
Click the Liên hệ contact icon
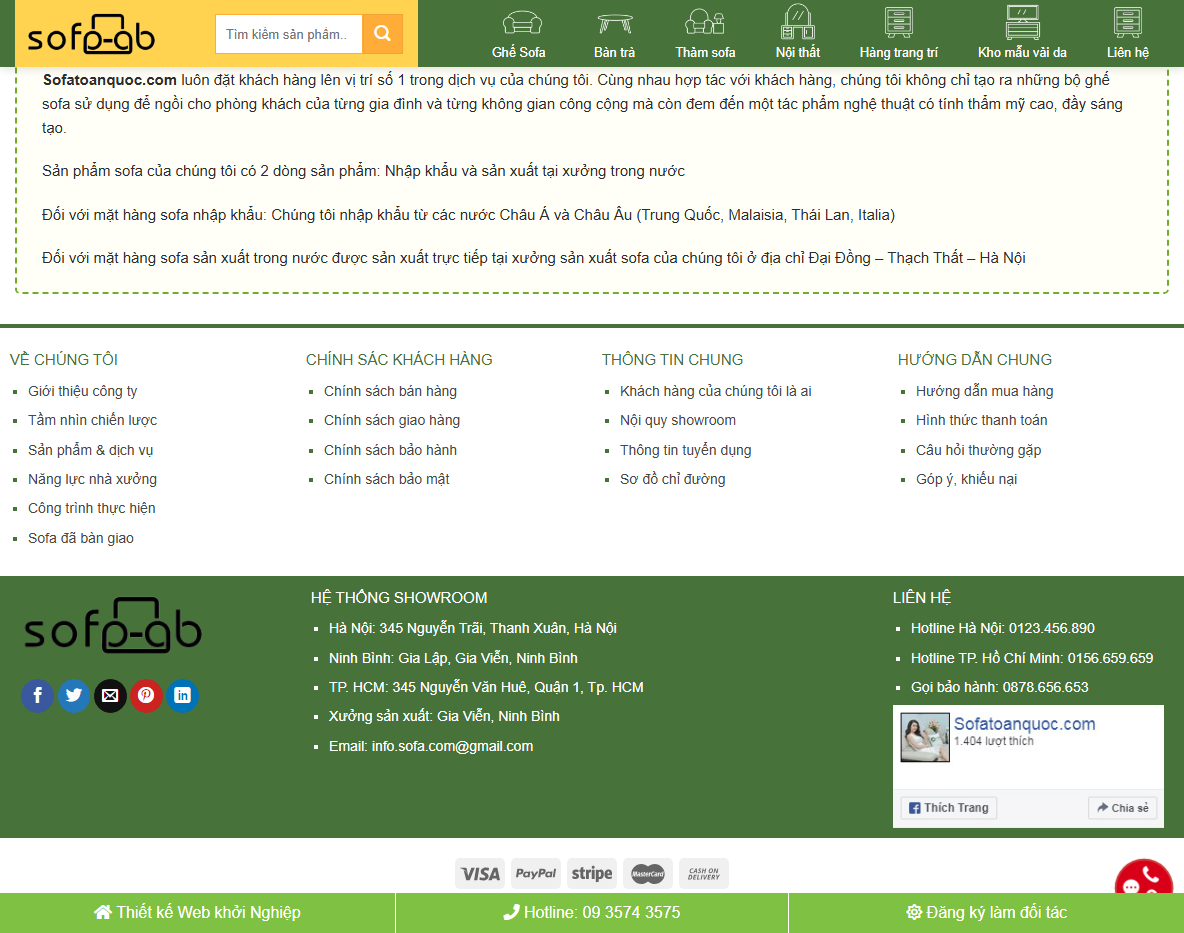(x=1127, y=22)
